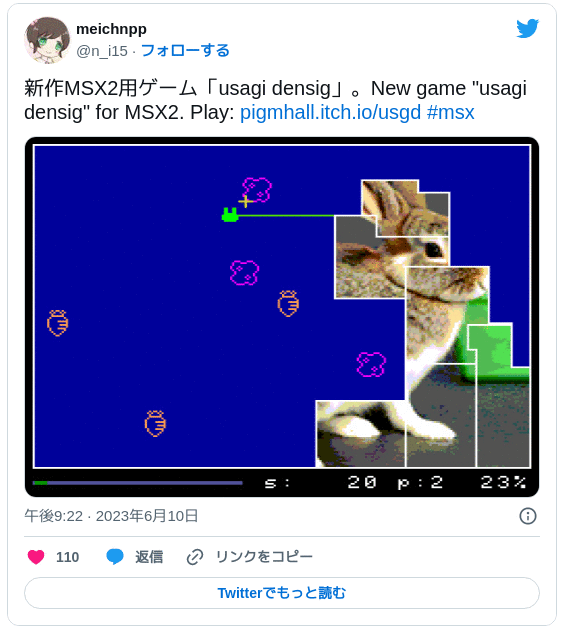Open the tweet timestamp 午後9:22
The height and width of the screenshot is (630, 564).
(53, 516)
